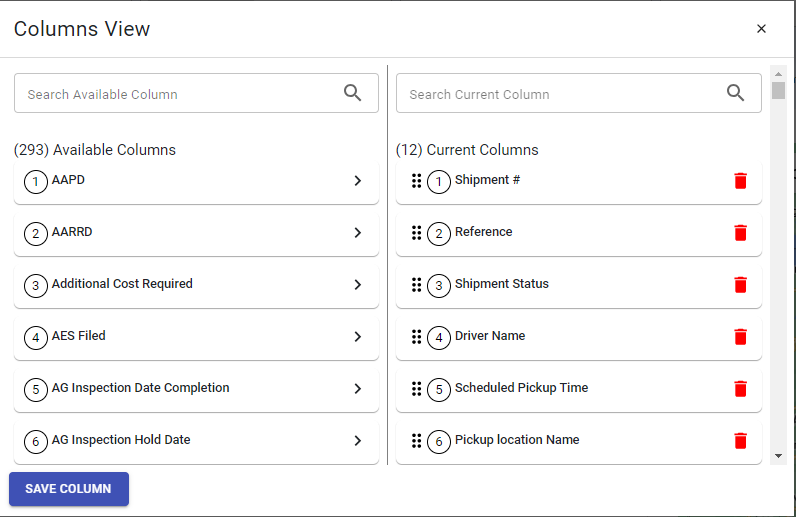
Task: Delete the Shipment Status column
Action: pos(740,284)
